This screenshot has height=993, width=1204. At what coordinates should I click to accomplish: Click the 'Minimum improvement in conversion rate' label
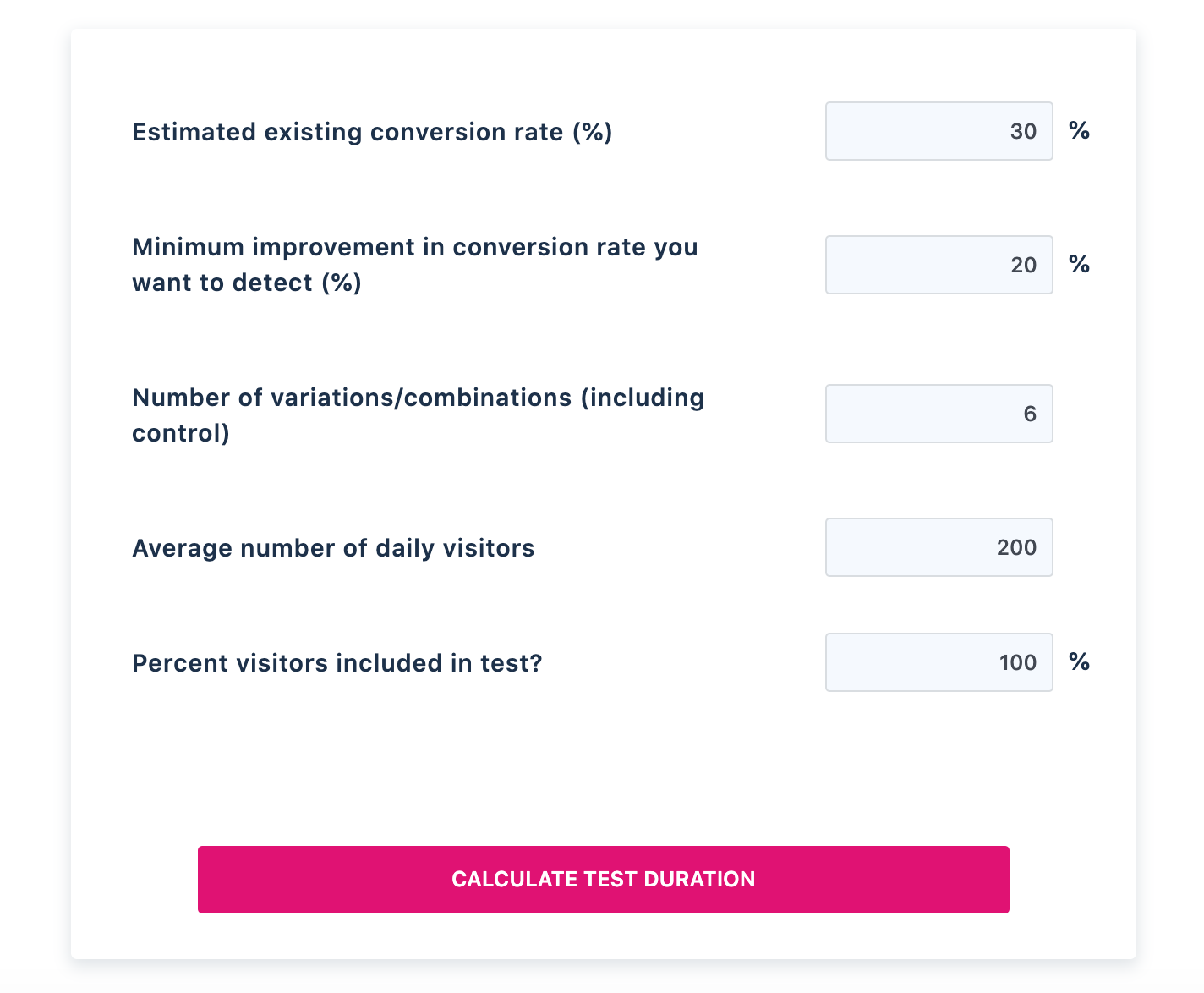point(414,247)
